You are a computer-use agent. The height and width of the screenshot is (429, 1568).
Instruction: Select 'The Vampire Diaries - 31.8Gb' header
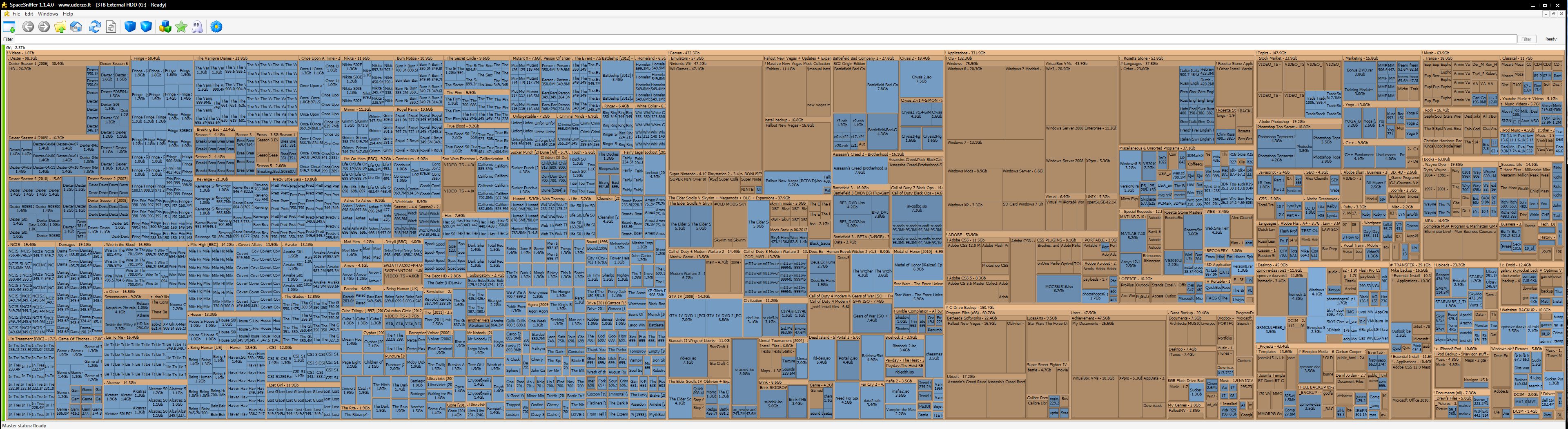pyautogui.click(x=246, y=58)
